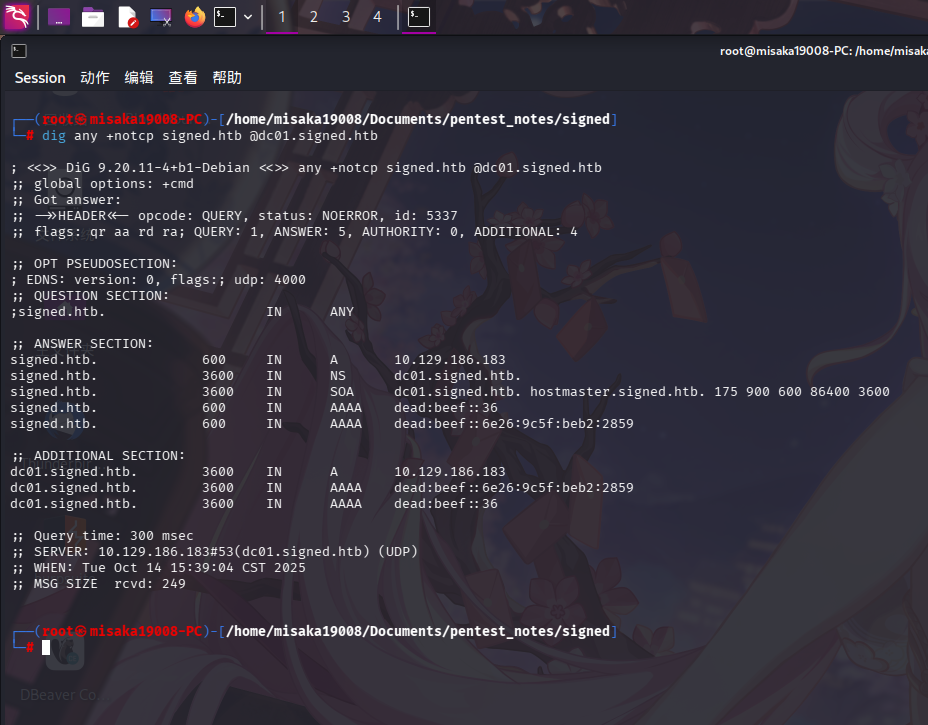Click the NS record value dc01.signed.htb.

pyautogui.click(x=457, y=376)
